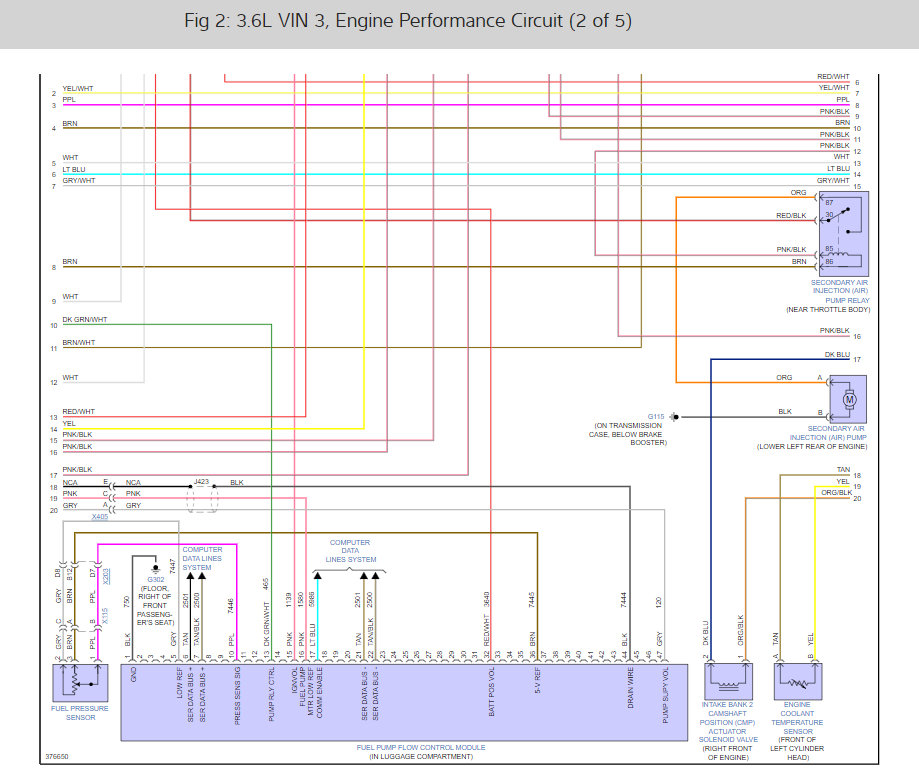
Task: Select the PRESS SENS SIG terminal label
Action: [x=237, y=696]
